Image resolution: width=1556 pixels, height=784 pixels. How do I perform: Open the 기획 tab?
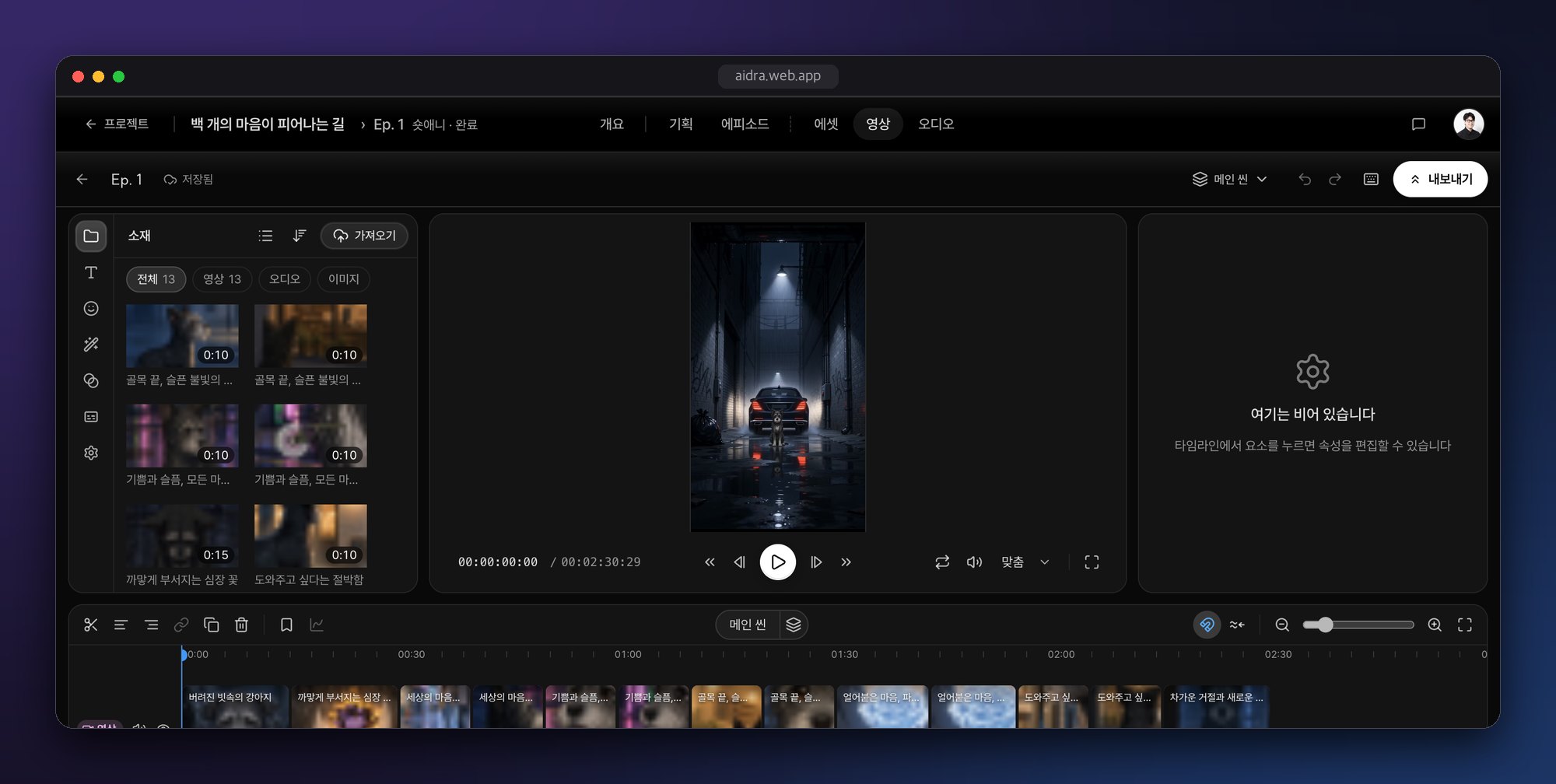pos(681,124)
